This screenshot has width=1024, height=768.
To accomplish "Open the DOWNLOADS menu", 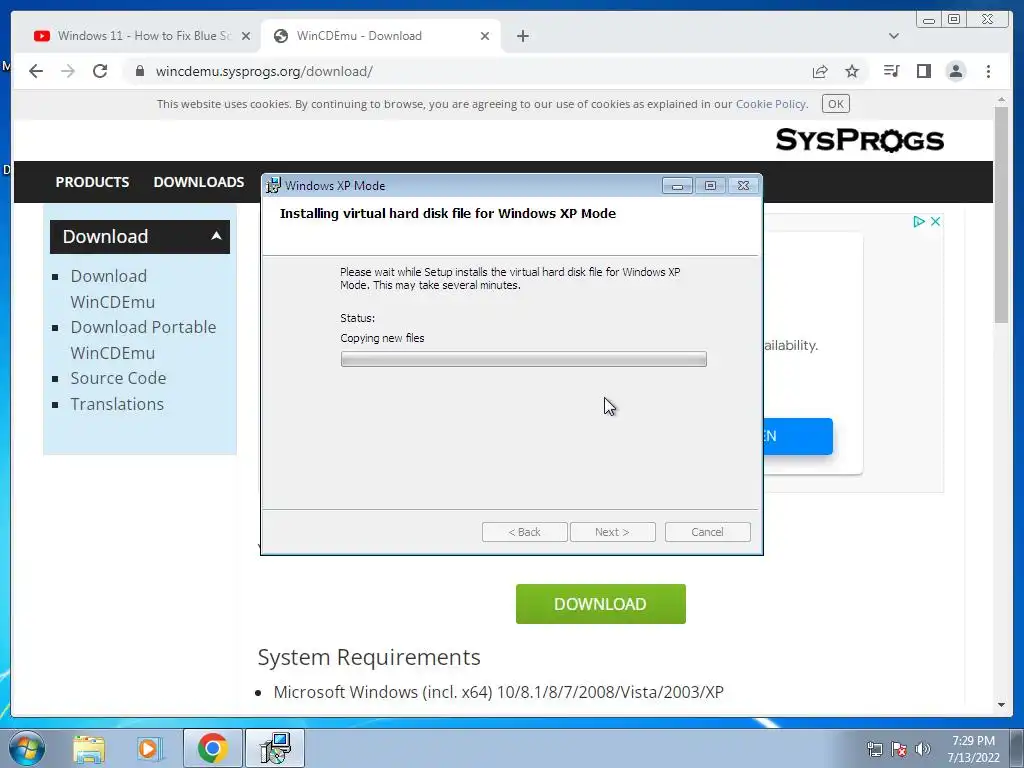I will pyautogui.click(x=199, y=182).
